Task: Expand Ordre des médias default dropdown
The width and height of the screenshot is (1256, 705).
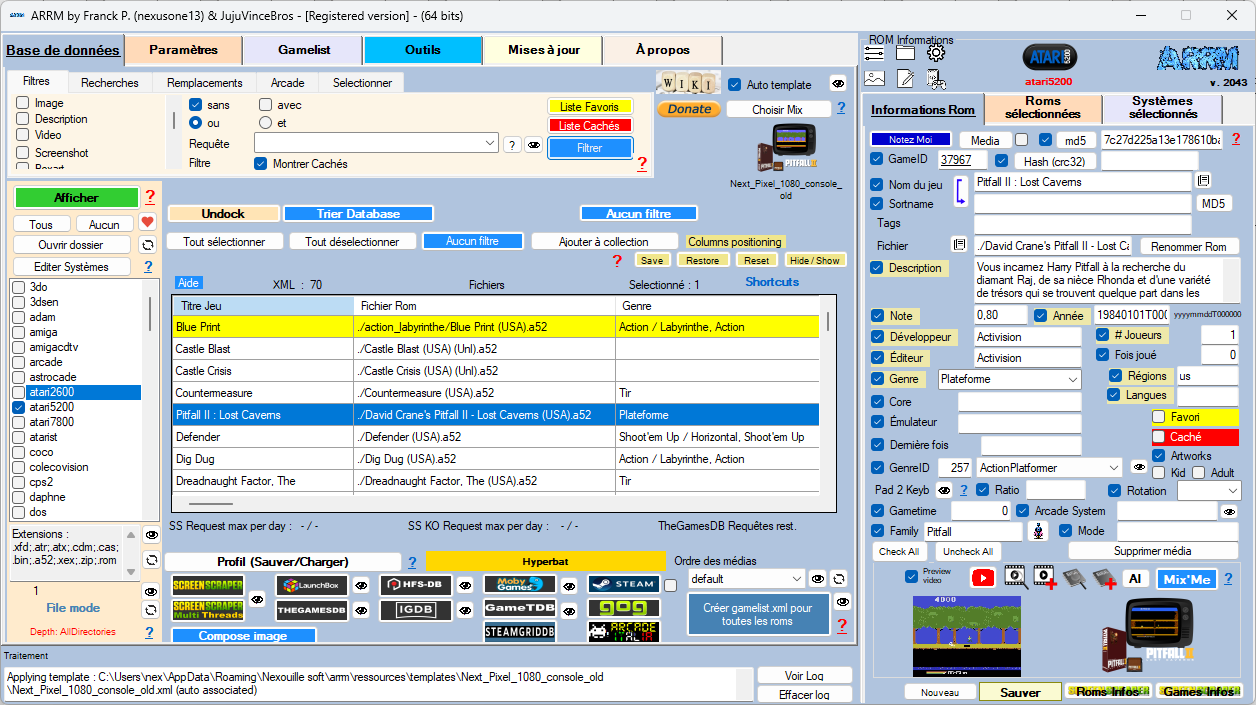Action: [796, 579]
